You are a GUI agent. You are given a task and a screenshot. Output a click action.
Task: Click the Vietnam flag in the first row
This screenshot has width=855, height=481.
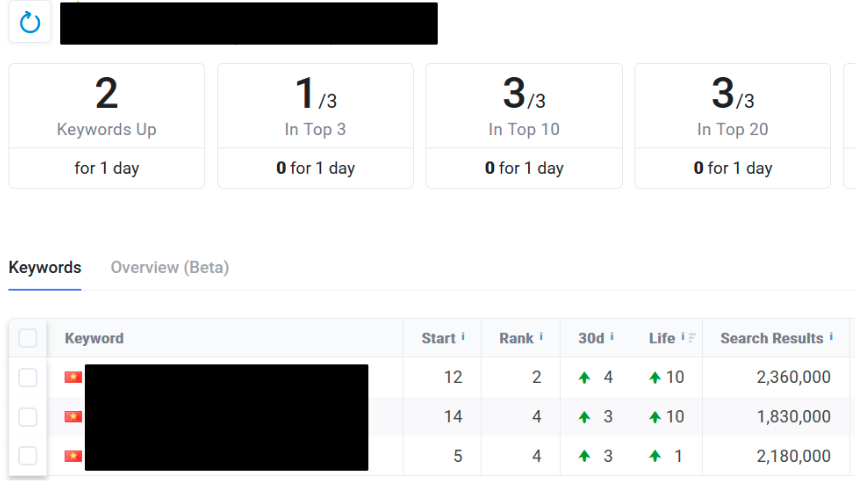73,377
